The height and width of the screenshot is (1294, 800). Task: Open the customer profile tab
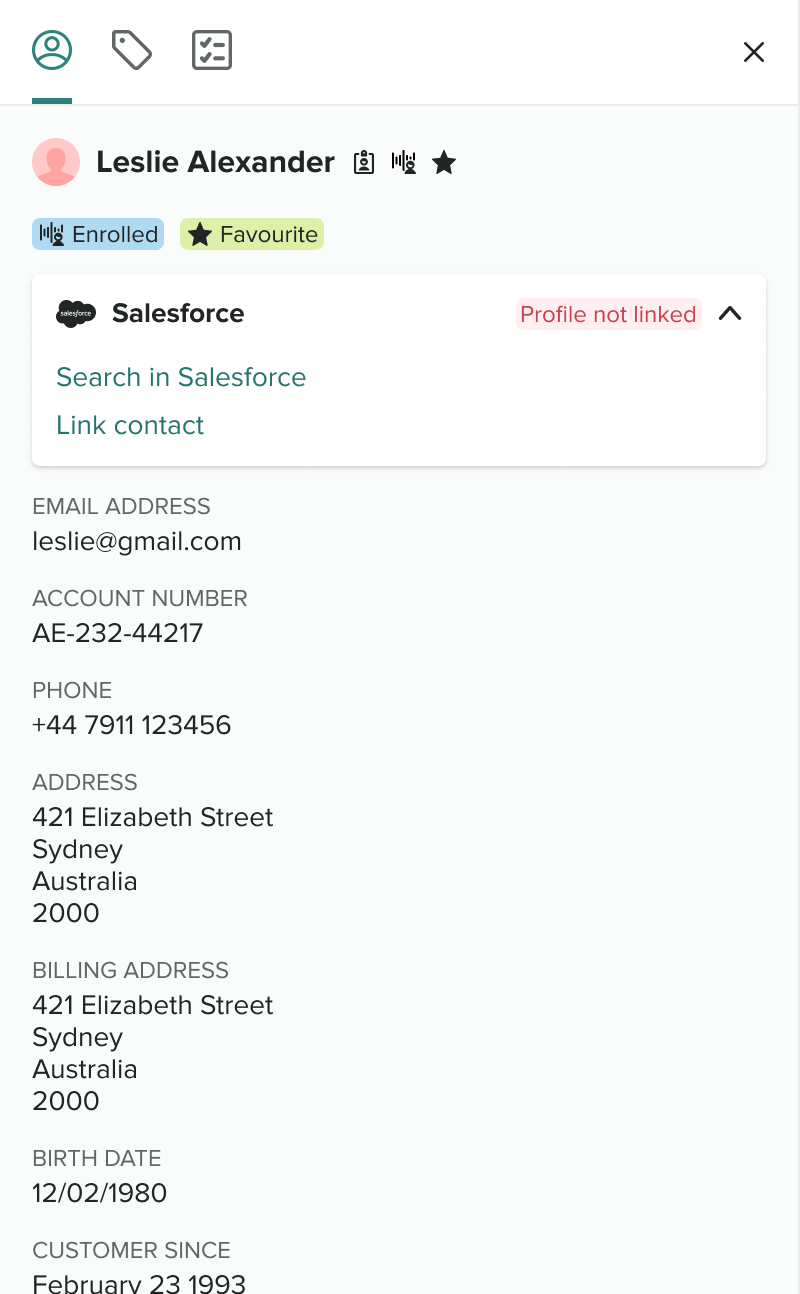click(x=52, y=50)
